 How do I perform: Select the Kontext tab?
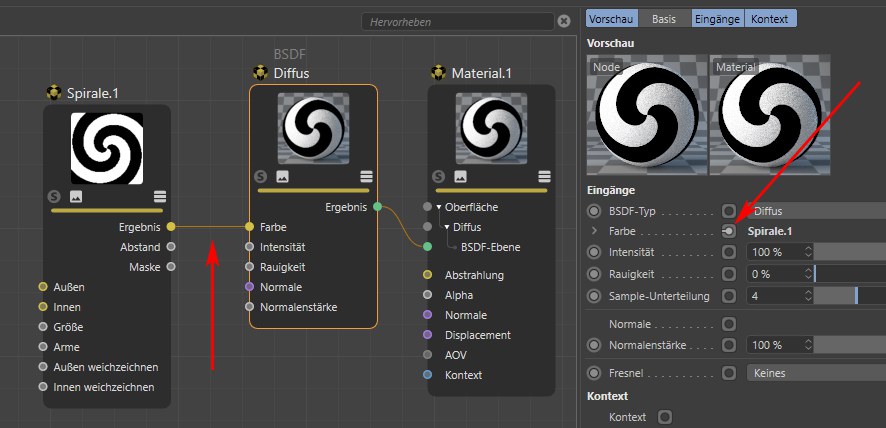coord(770,19)
